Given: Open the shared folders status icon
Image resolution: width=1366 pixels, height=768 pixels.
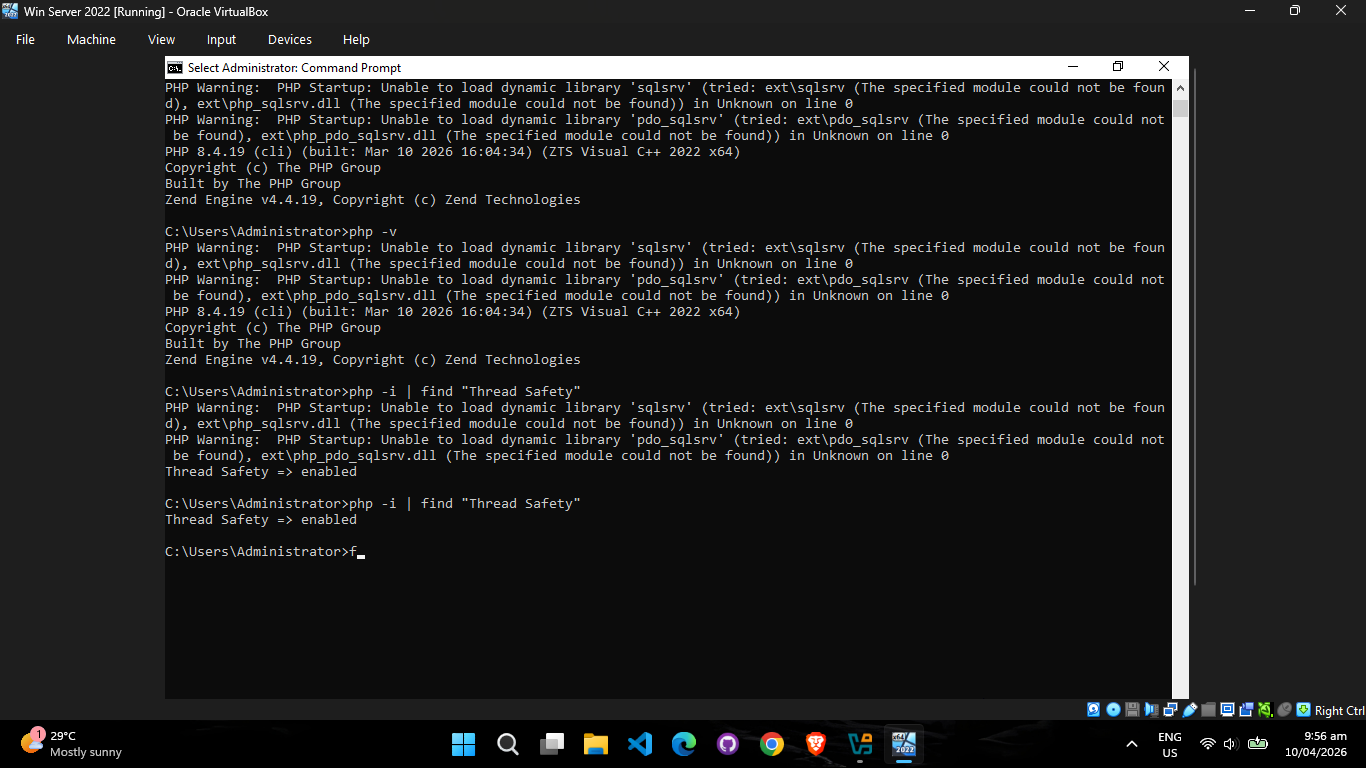Looking at the screenshot, I should tap(1208, 710).
